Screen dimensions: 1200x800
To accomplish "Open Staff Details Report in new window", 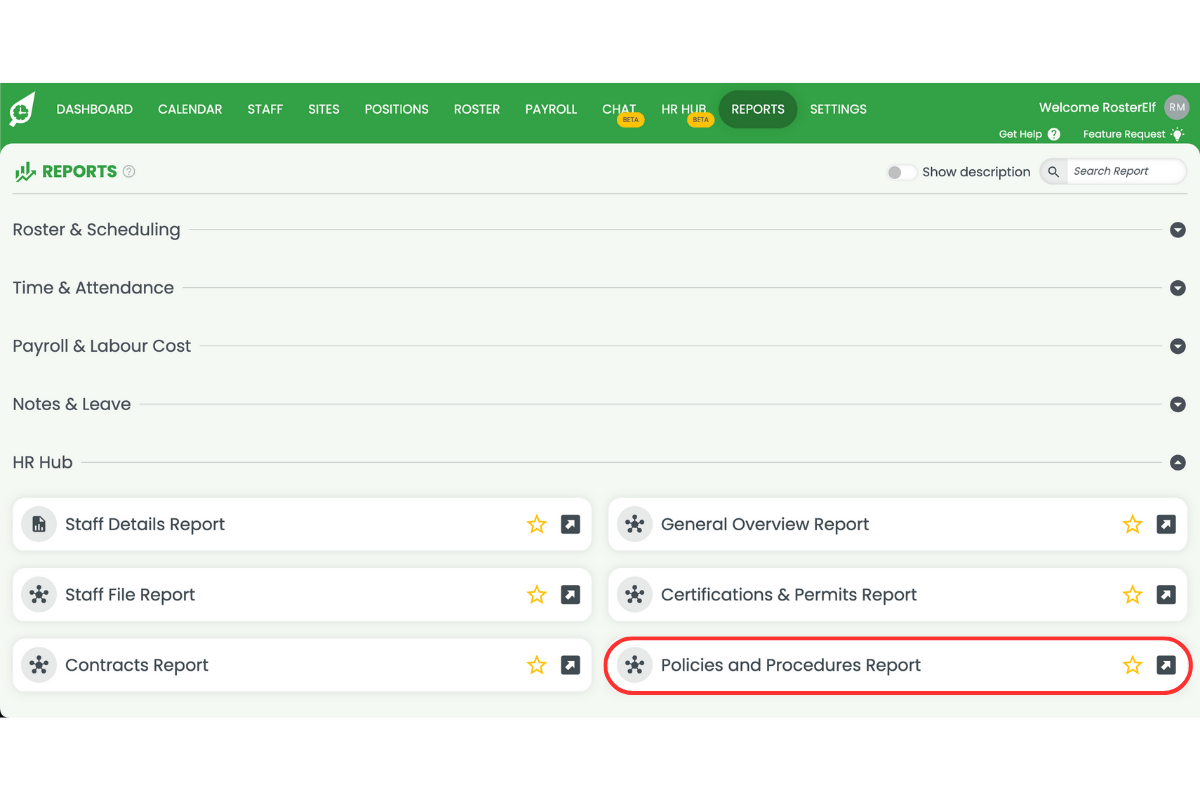I will [x=570, y=523].
